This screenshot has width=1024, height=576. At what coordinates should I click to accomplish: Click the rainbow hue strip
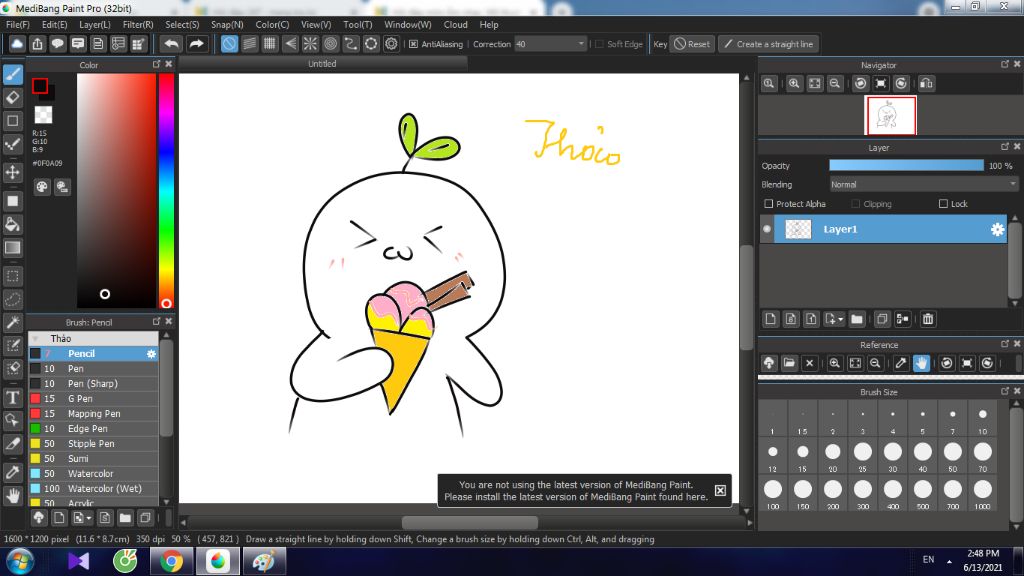(167, 190)
